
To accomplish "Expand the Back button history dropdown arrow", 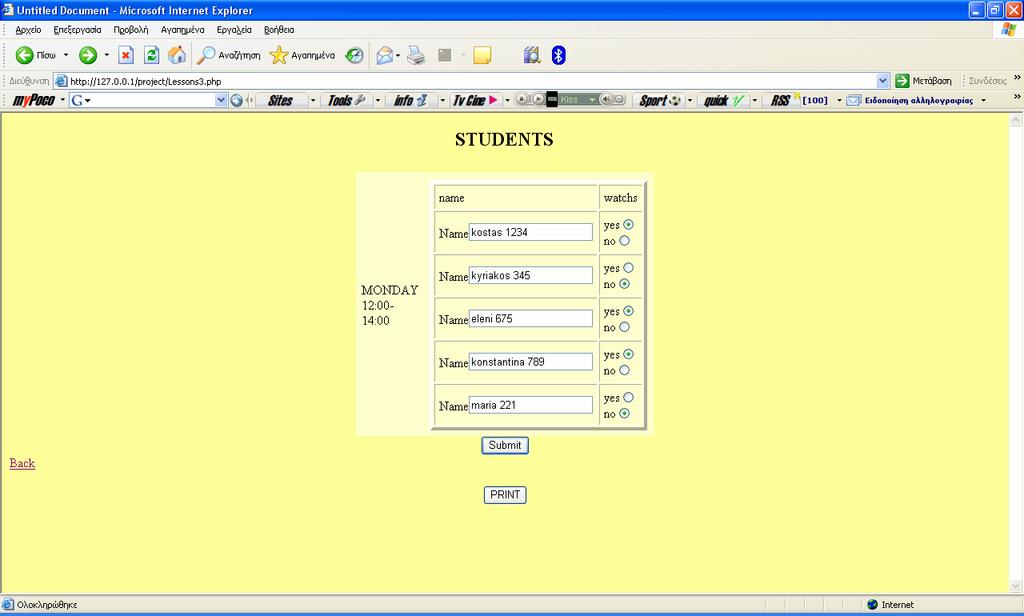I will (66, 56).
